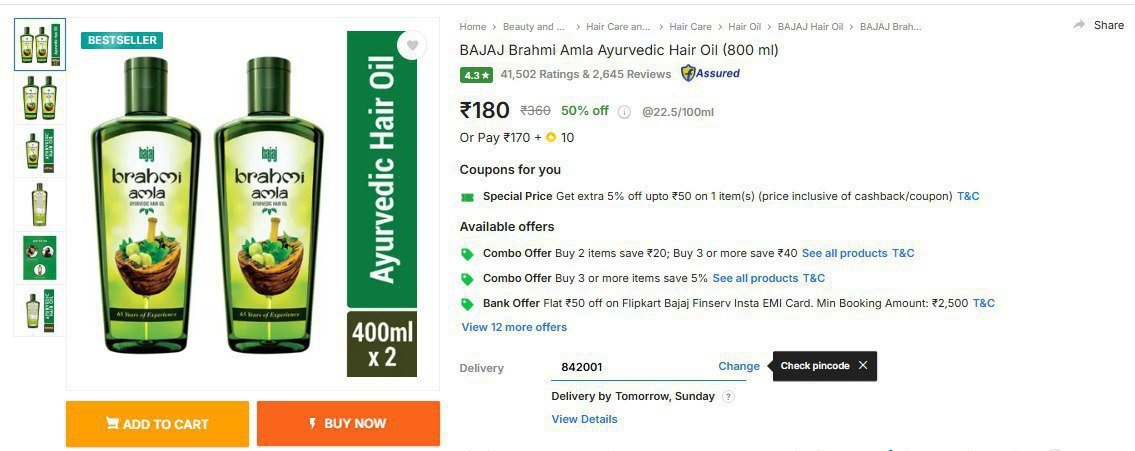Open Hair Oil breadcrumb category

744,26
